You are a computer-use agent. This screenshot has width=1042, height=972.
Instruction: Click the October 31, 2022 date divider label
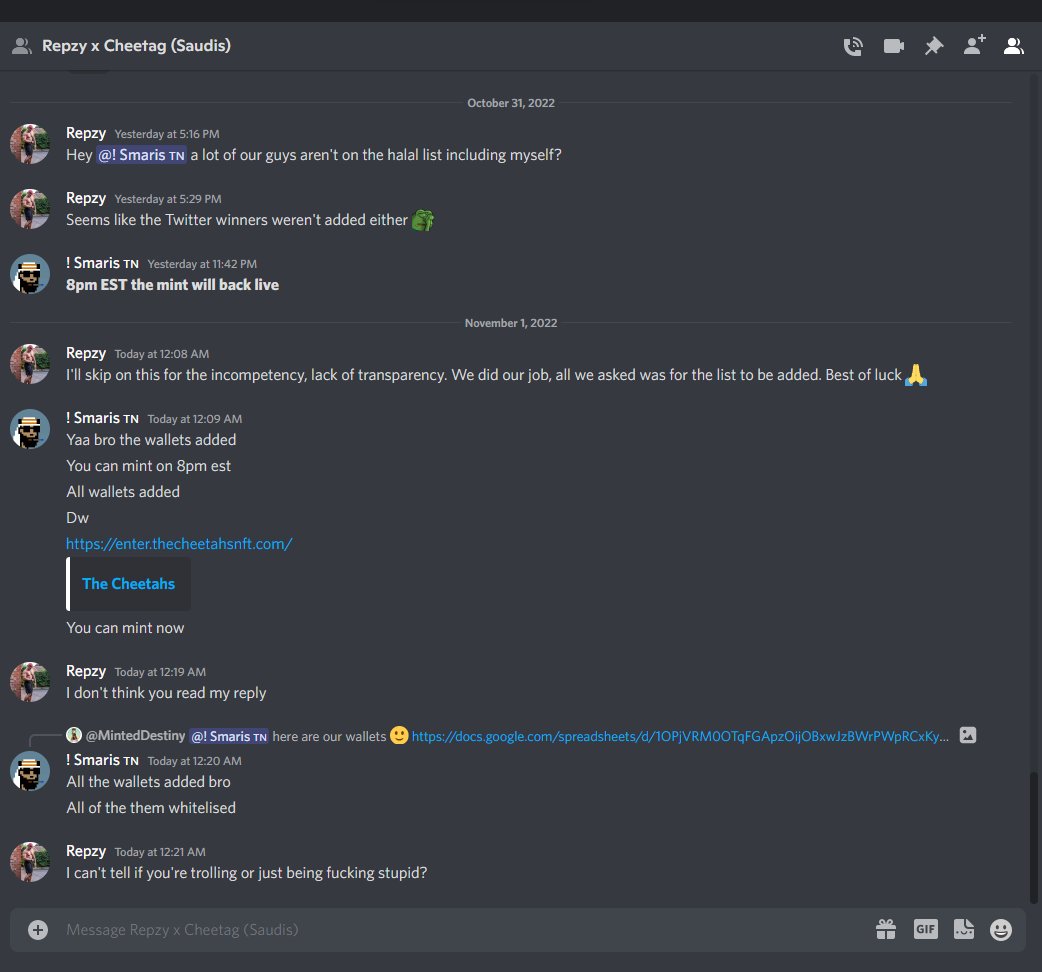pyautogui.click(x=510, y=103)
